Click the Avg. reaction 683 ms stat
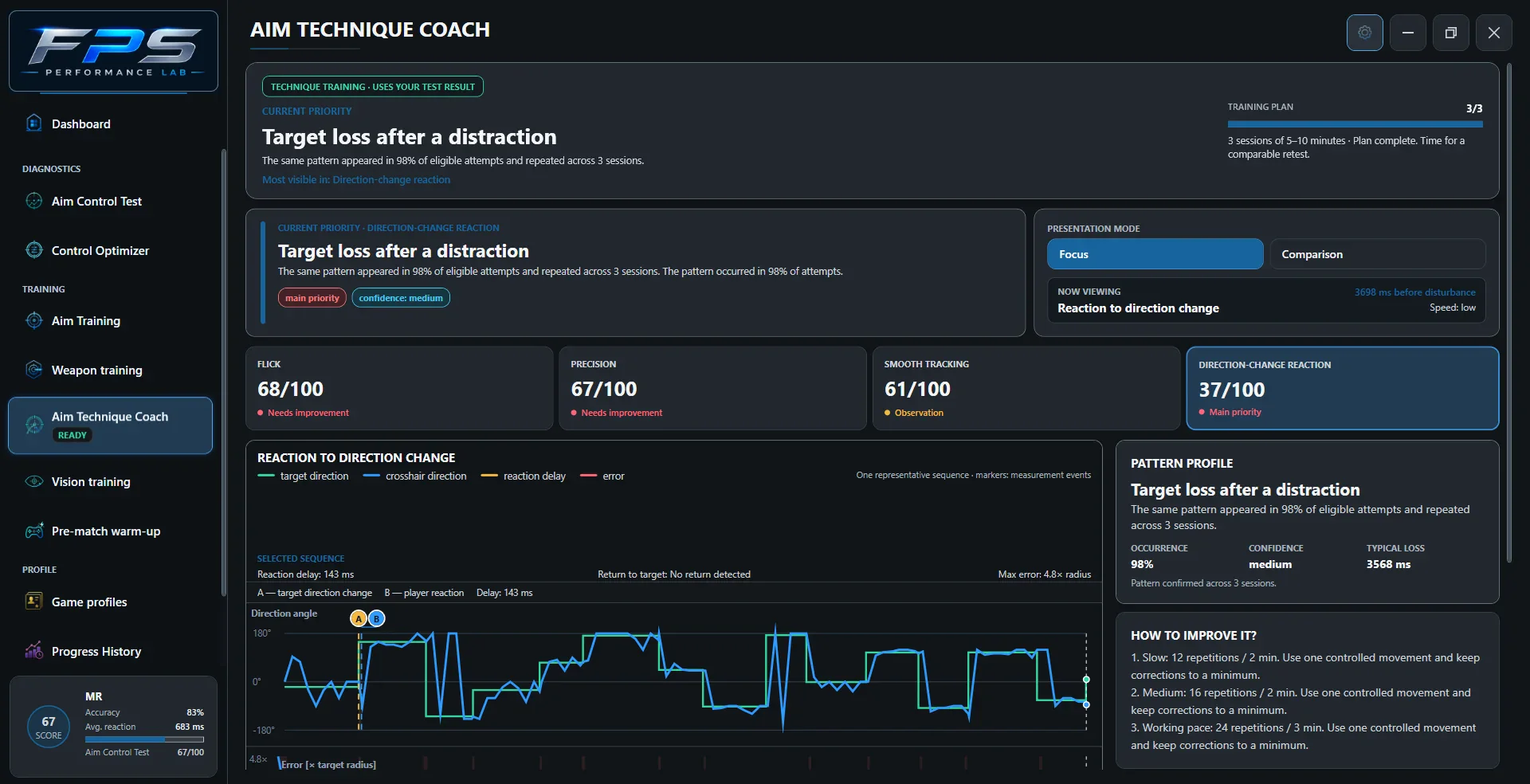1530x784 pixels. (x=144, y=727)
